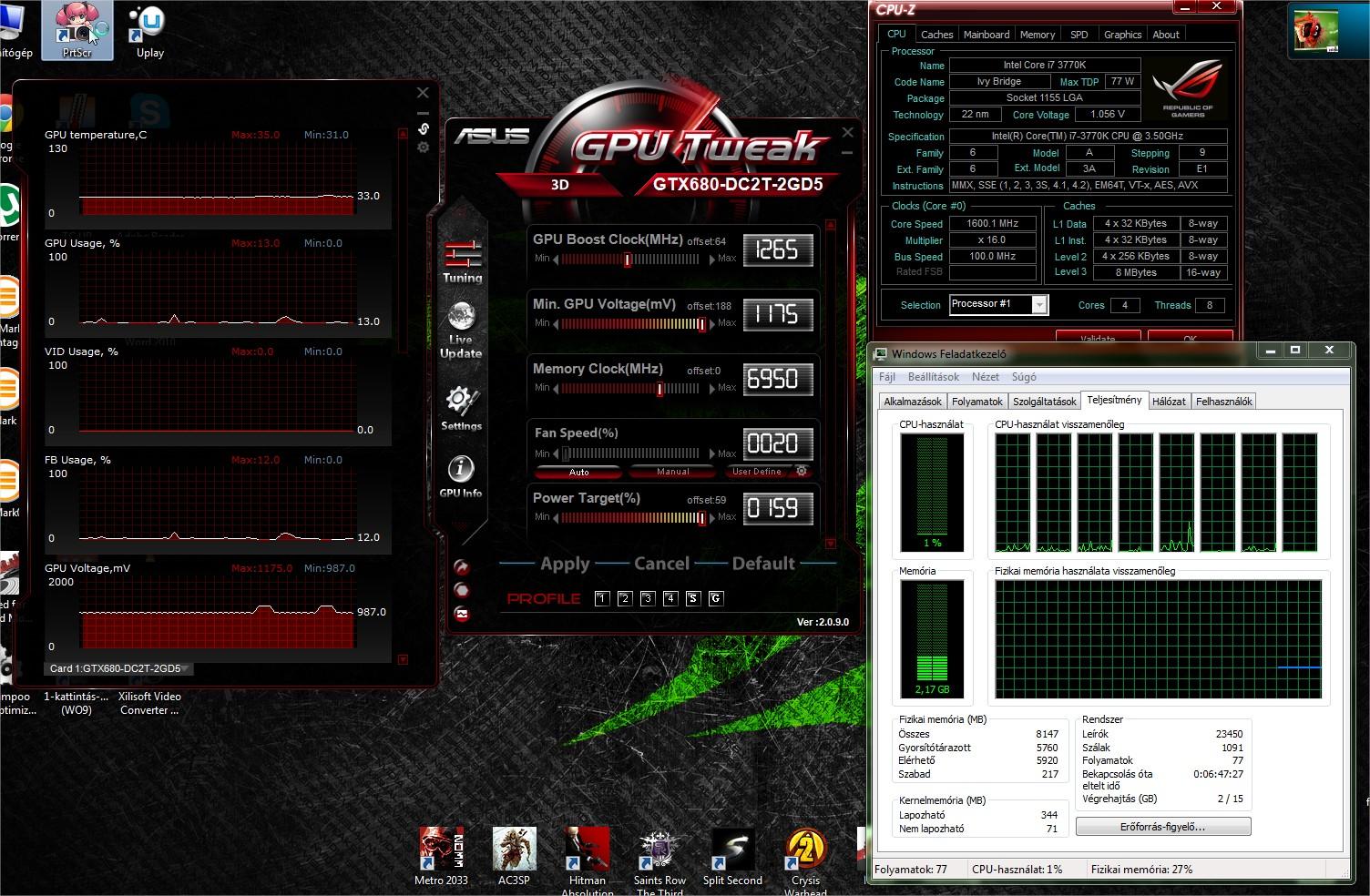
Task: Decrease GPU Boost Clock with Min arrow
Action: 557,259
